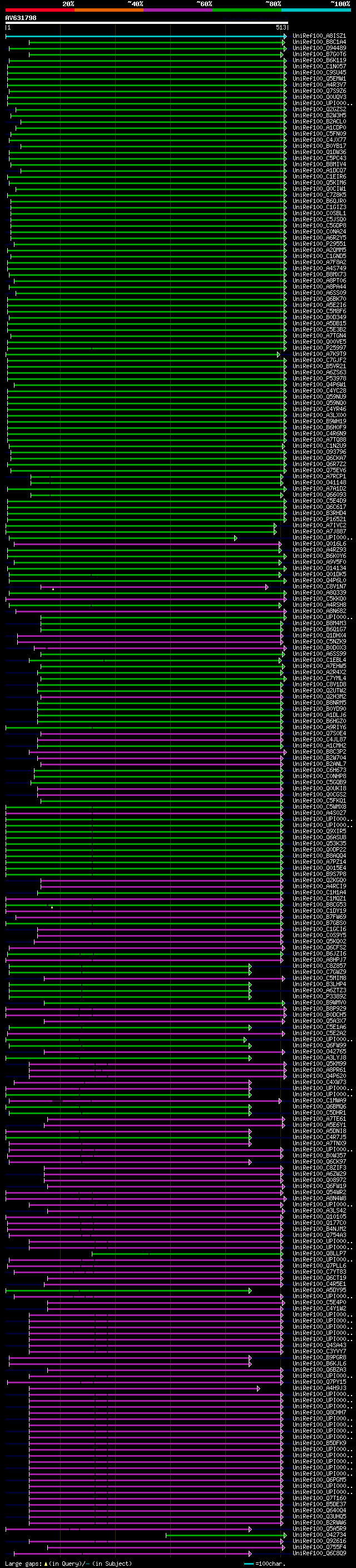Click the cyan ~100% identity legend bar

pos(316,10)
